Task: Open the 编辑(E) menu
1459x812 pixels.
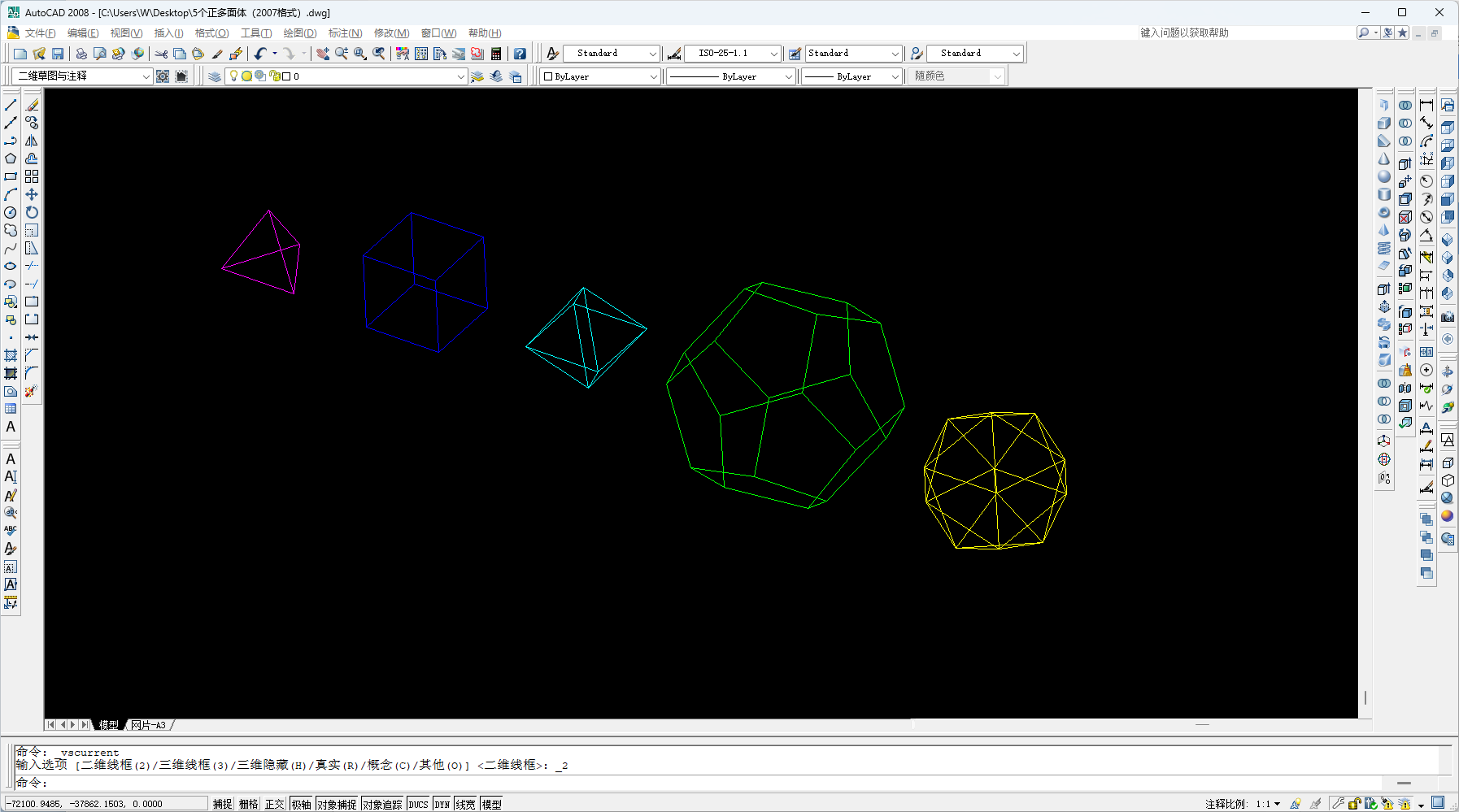Action: coord(83,33)
